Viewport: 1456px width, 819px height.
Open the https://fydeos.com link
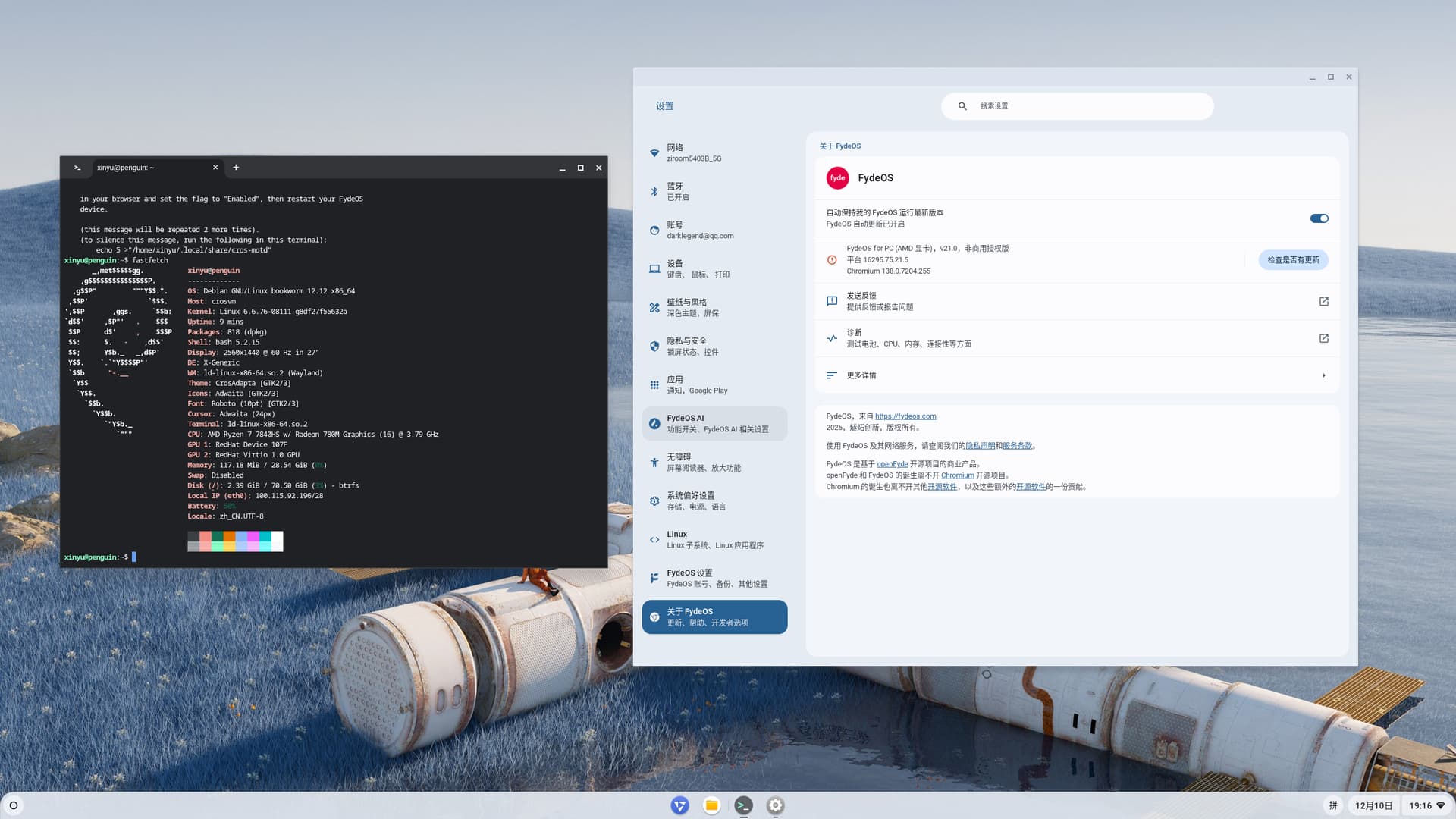905,416
